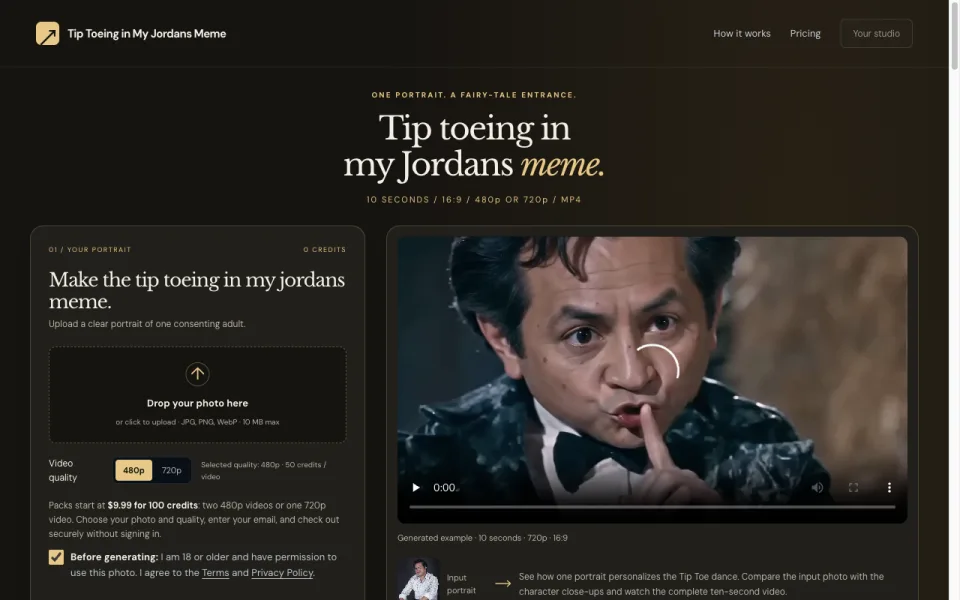The image size is (960, 600).
Task: Click the Generated example caption text
Action: 482,538
